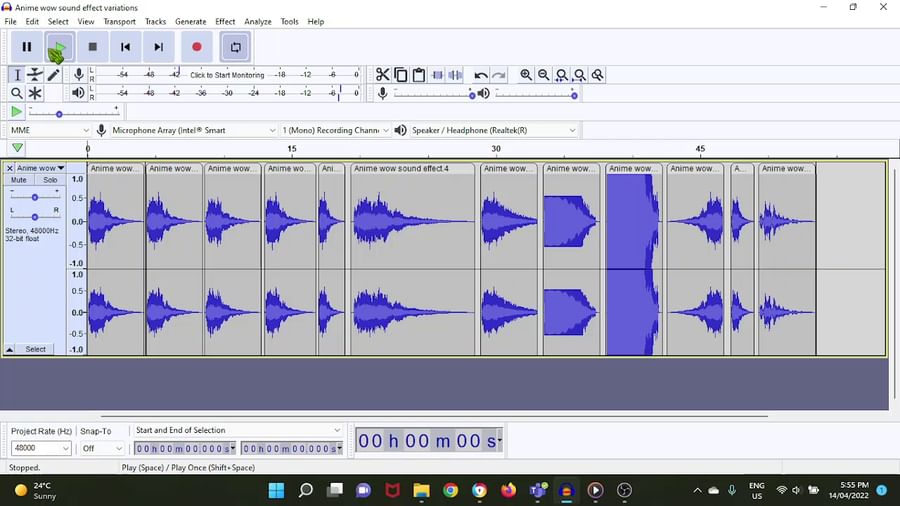Close the track with X button

[x=10, y=168]
